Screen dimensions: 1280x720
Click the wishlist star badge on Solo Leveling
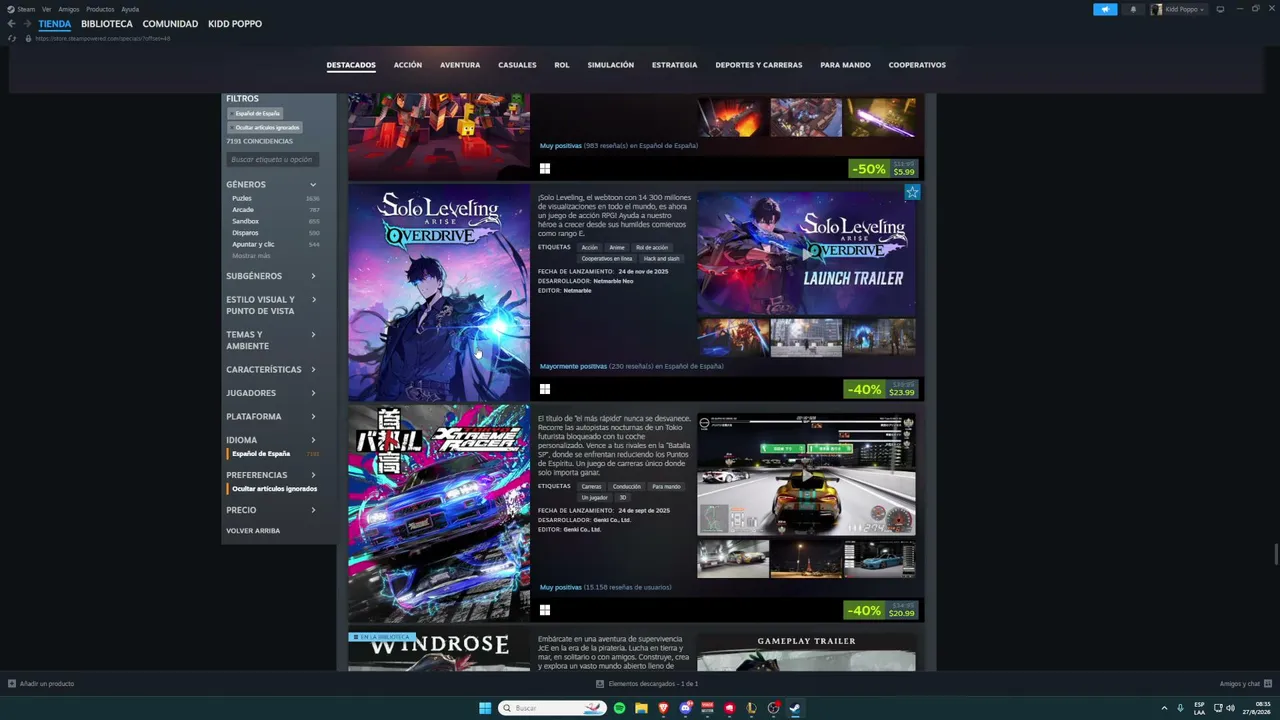[912, 192]
